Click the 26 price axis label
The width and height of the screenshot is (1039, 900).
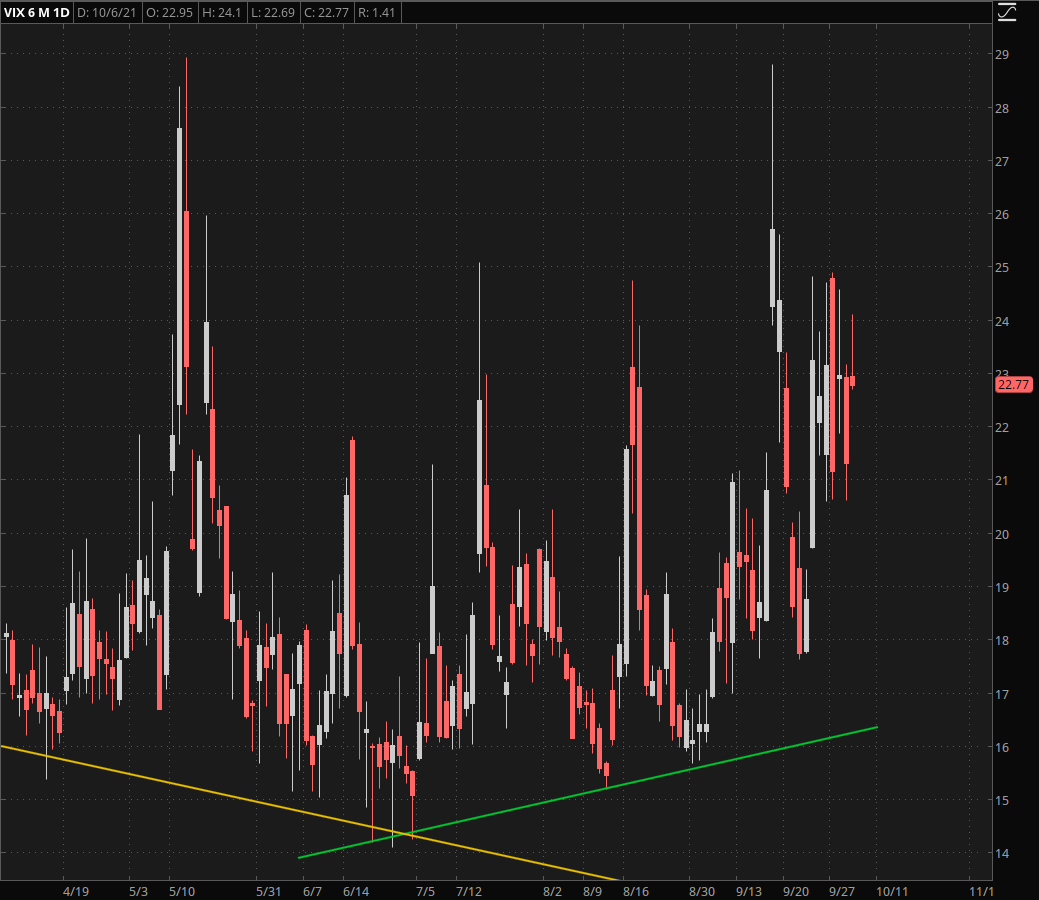pyautogui.click(x=1002, y=214)
